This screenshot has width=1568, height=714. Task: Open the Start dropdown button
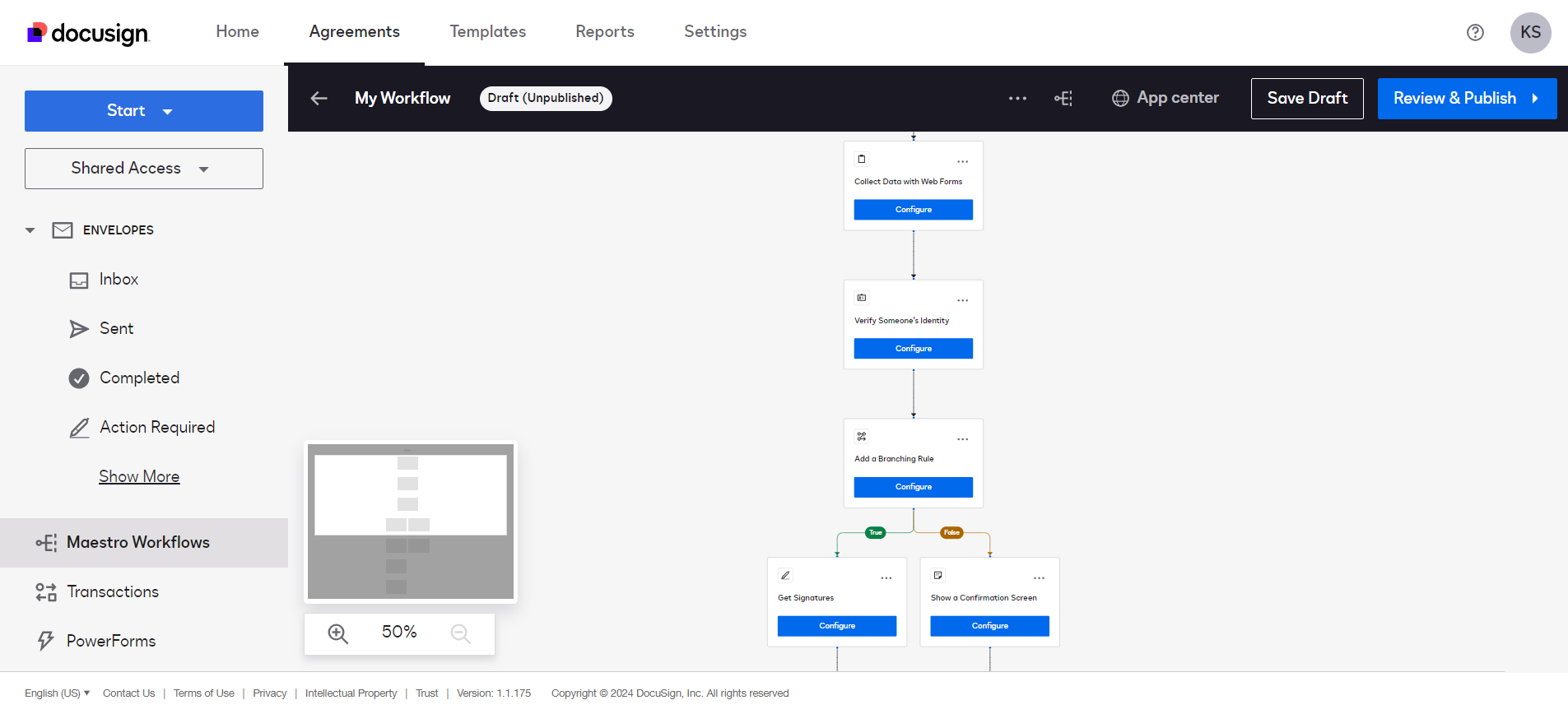(143, 111)
